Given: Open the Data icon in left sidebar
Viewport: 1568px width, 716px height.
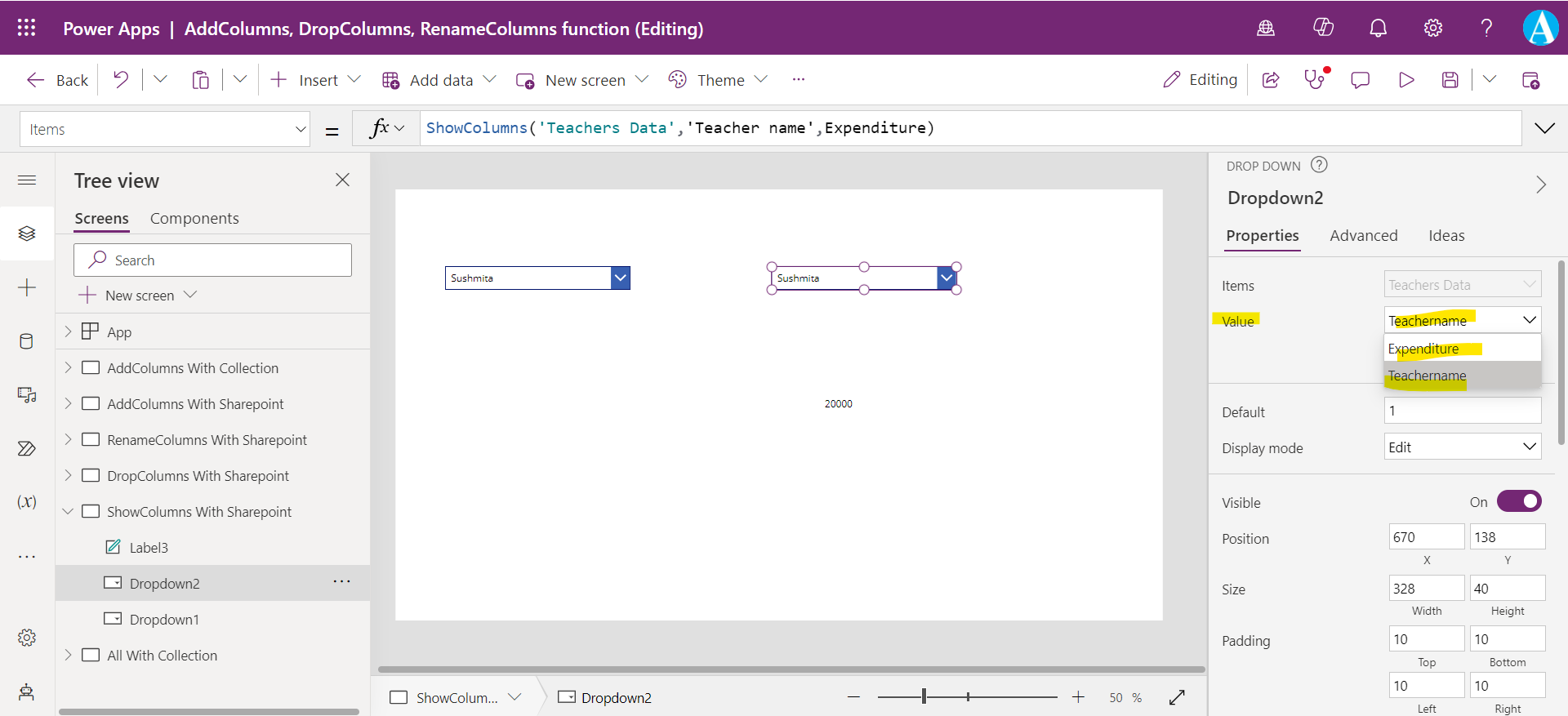Looking at the screenshot, I should pyautogui.click(x=26, y=341).
